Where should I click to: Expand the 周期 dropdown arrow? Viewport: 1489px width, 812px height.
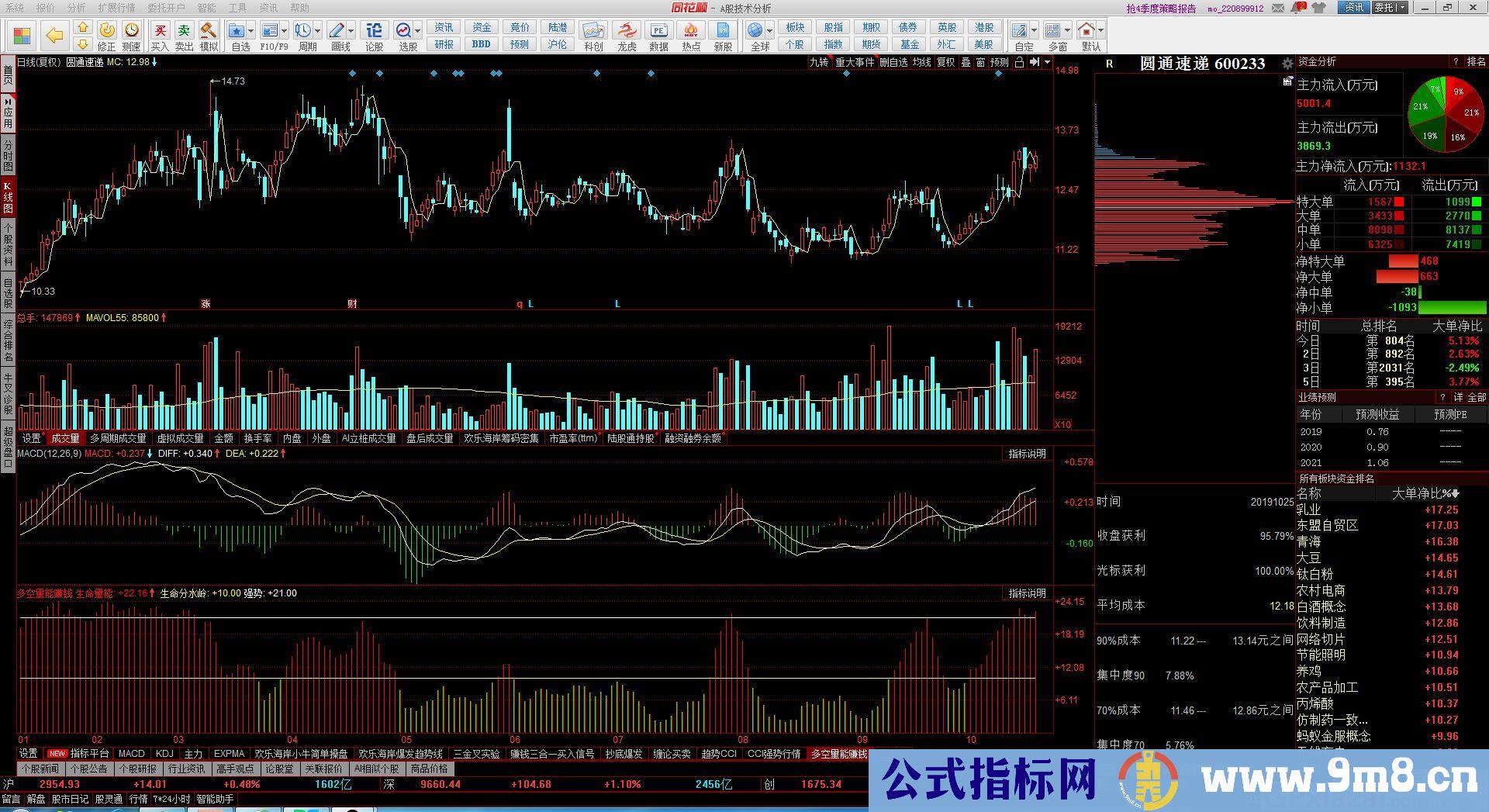pyautogui.click(x=317, y=31)
